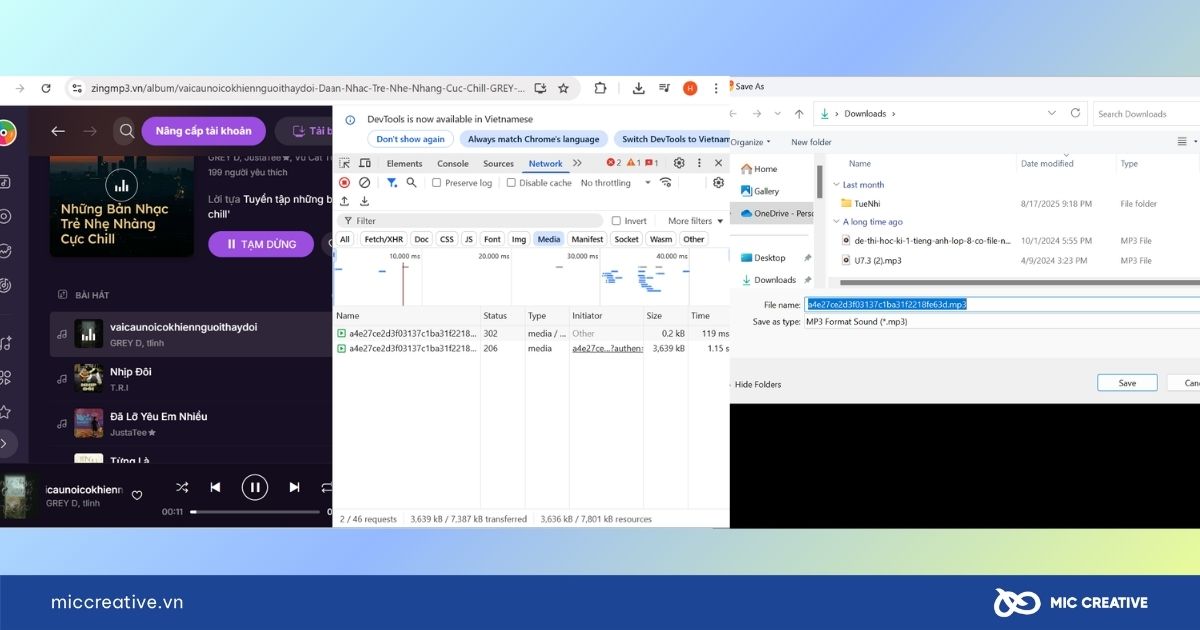Open network panel settings gear
This screenshot has width=1200, height=630.
click(x=718, y=182)
